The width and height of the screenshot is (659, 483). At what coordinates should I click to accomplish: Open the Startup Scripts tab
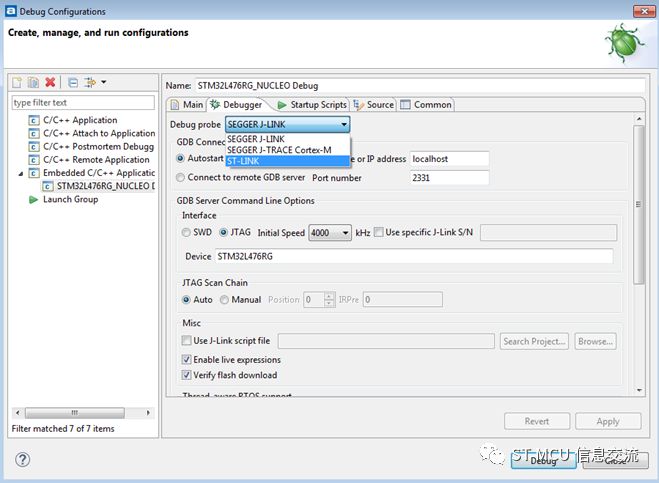pyautogui.click(x=312, y=105)
